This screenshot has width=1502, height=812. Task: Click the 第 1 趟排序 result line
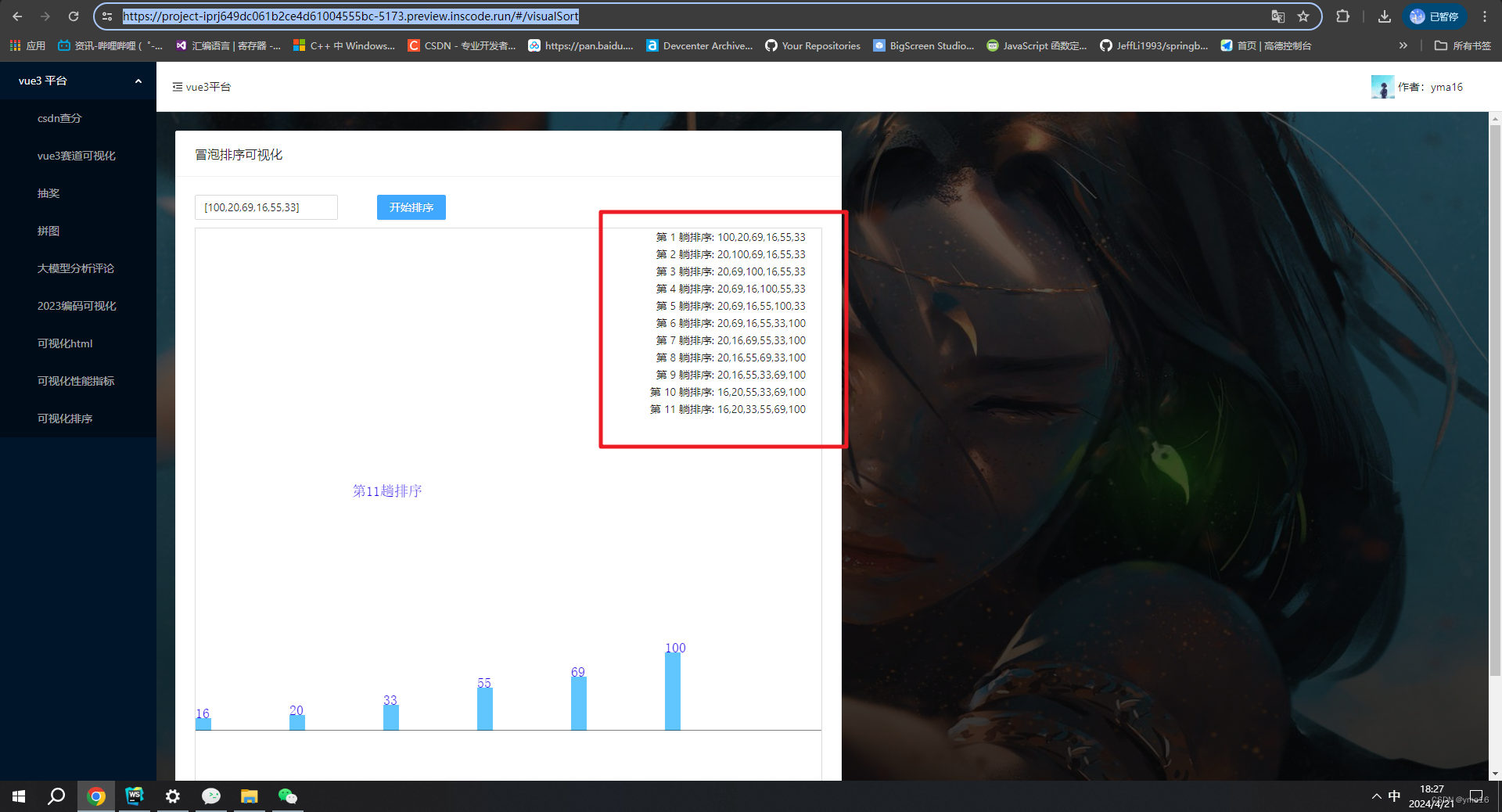pos(731,237)
